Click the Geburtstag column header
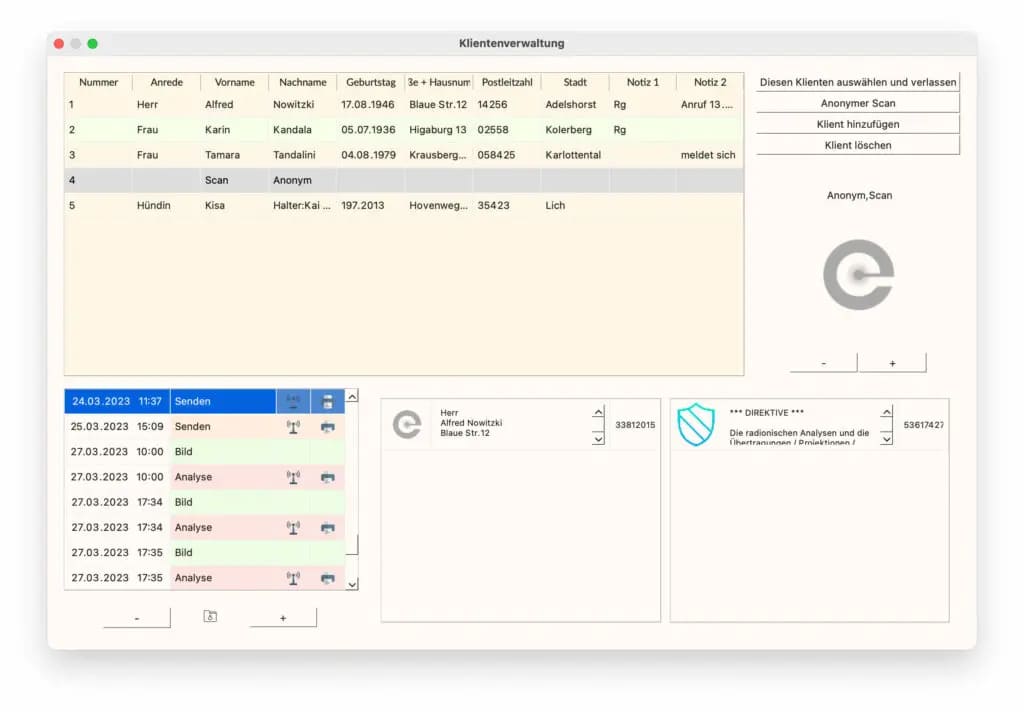 tap(371, 82)
